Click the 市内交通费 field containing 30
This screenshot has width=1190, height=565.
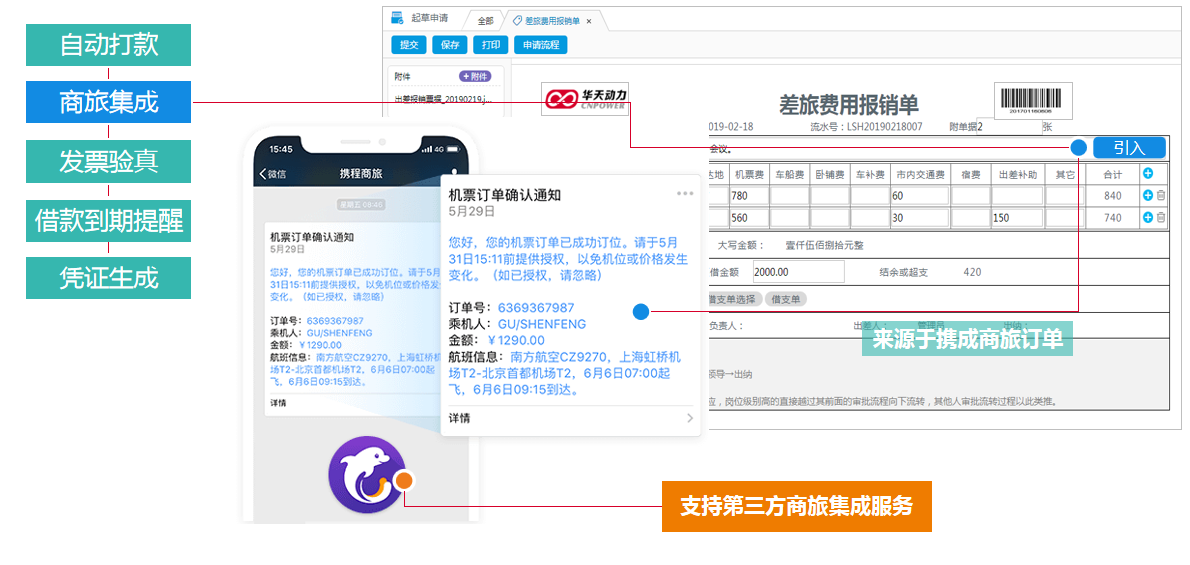pos(920,219)
